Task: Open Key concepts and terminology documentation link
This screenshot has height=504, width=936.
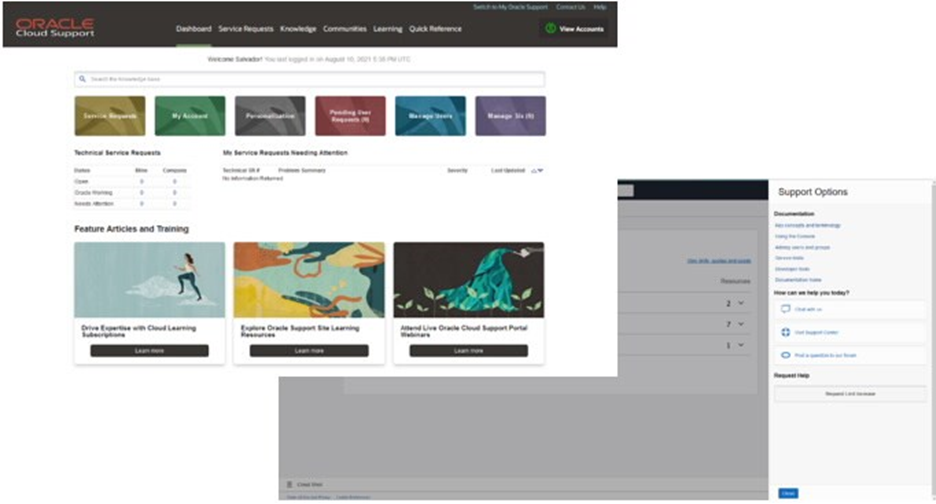Action: (808, 225)
